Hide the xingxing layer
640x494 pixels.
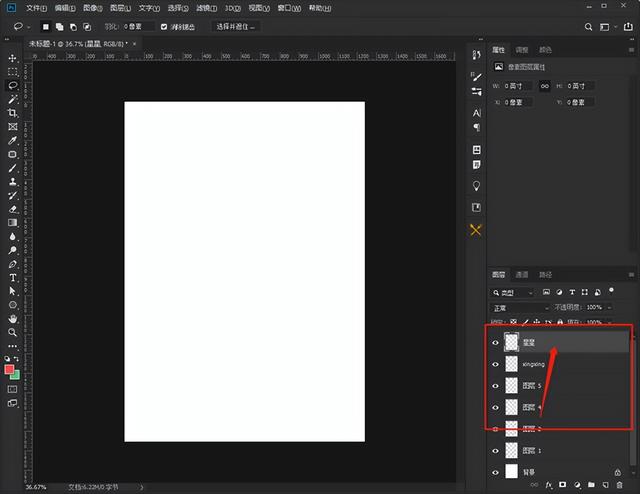pos(495,365)
